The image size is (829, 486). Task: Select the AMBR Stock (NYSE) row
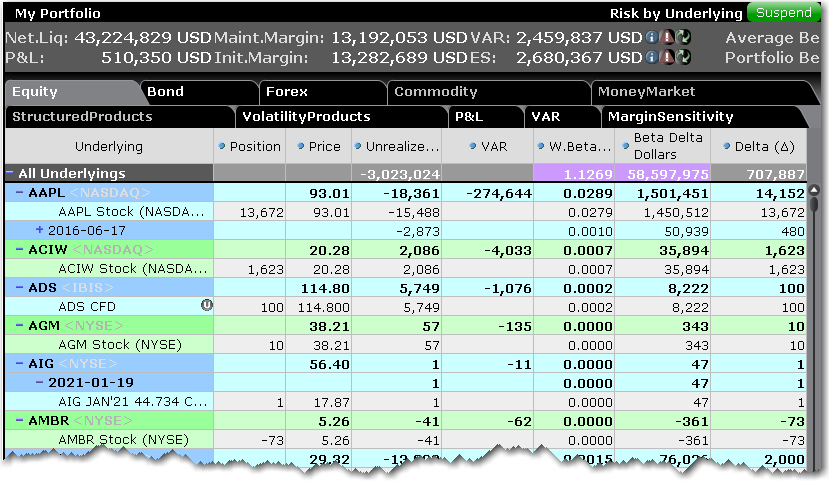coord(406,440)
